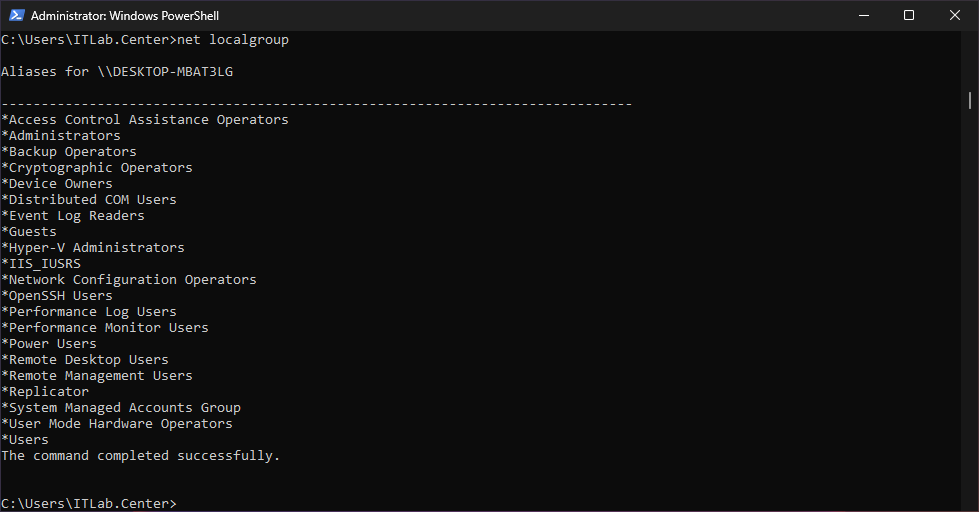The width and height of the screenshot is (979, 512).
Task: Click the vertical scrollbar thumb
Action: point(970,100)
